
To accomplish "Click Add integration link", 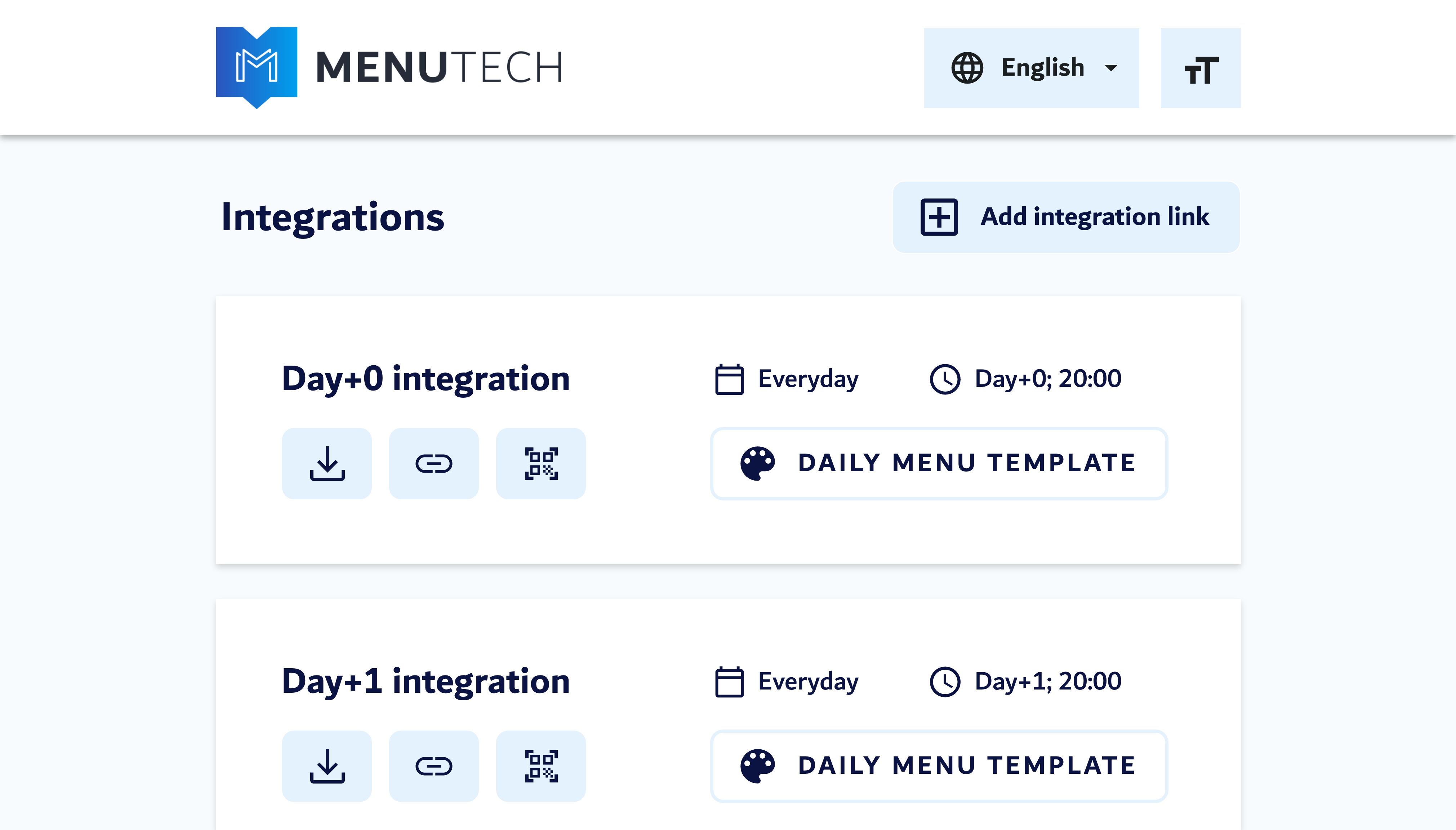I will point(1066,217).
